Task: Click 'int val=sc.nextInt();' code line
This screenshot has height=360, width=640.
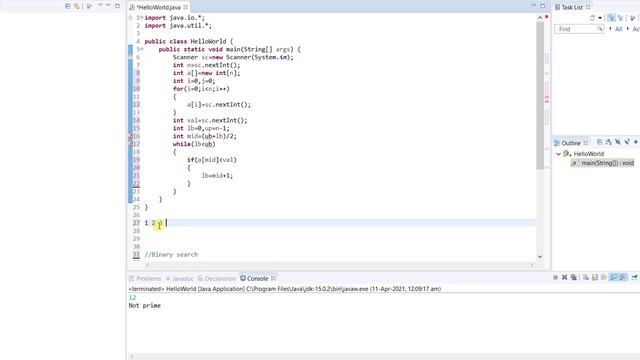Action: [x=210, y=120]
